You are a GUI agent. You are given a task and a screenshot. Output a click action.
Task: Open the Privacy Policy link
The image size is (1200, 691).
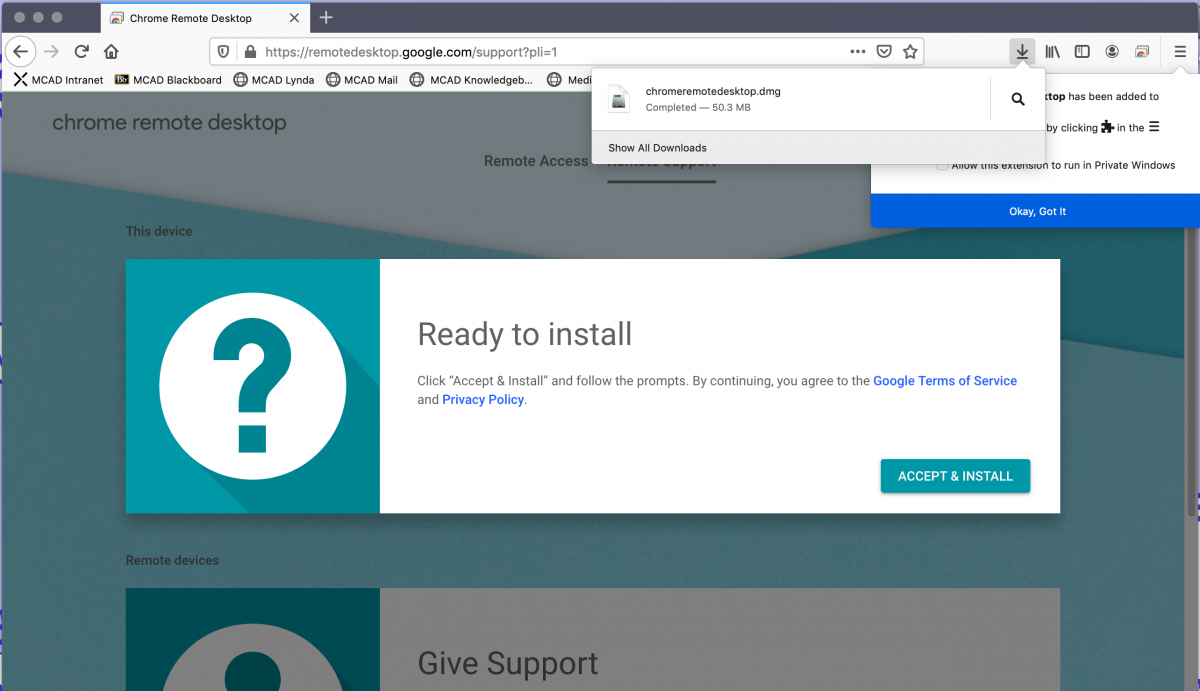tap(483, 400)
